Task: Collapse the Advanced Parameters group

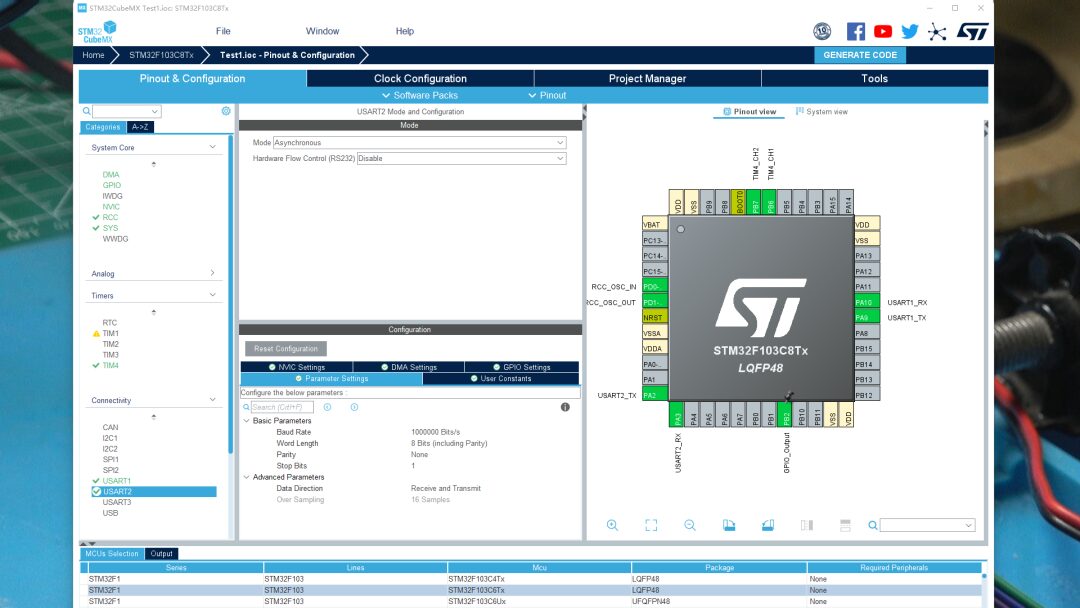Action: pos(247,477)
